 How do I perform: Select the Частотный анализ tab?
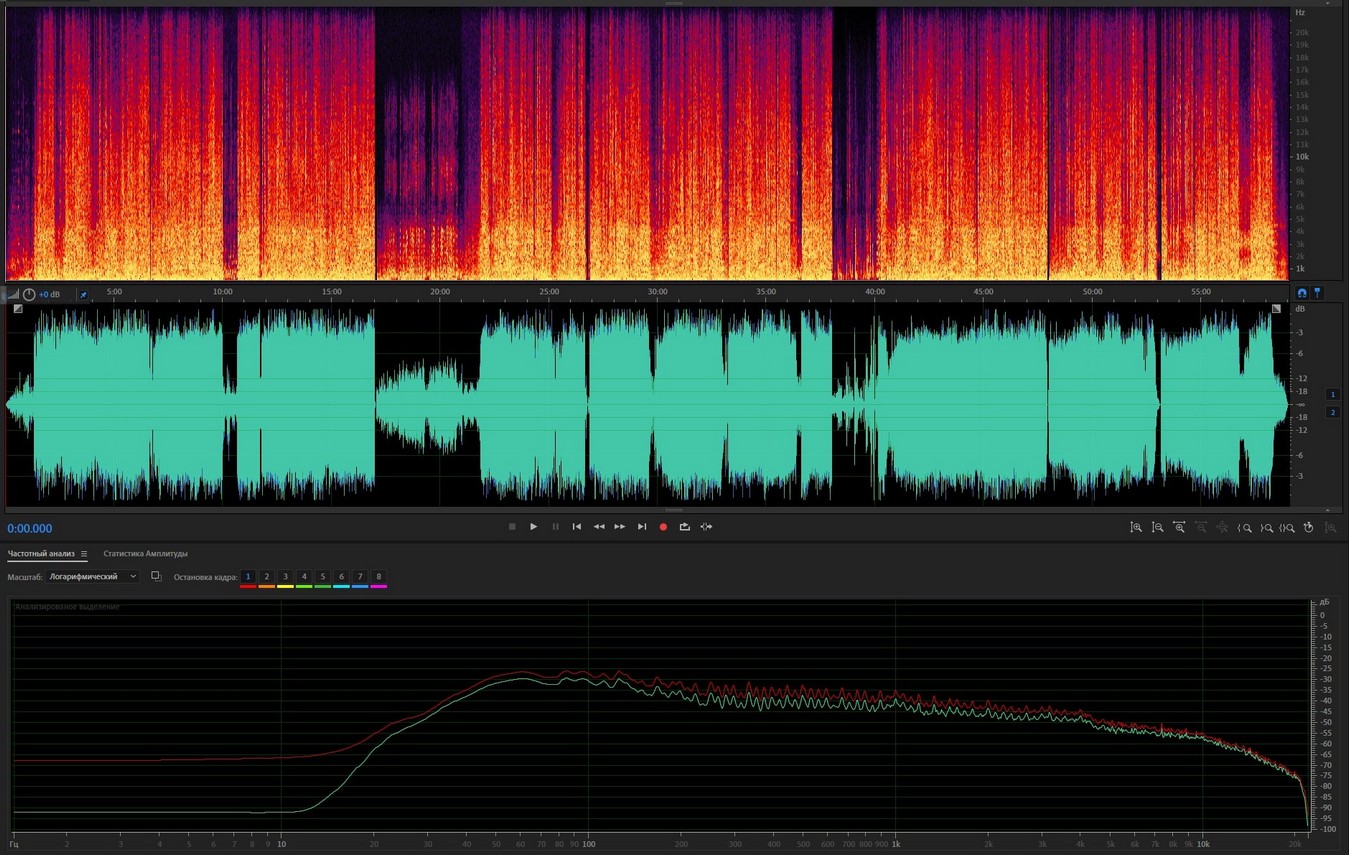pyautogui.click(x=42, y=554)
